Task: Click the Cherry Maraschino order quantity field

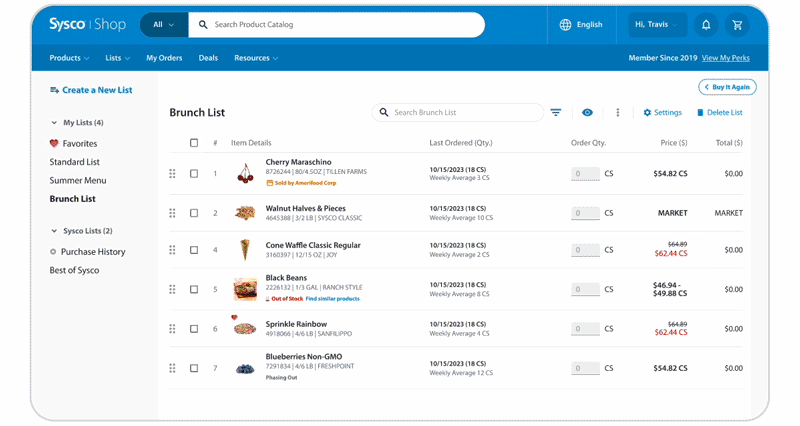Action: 585,173
